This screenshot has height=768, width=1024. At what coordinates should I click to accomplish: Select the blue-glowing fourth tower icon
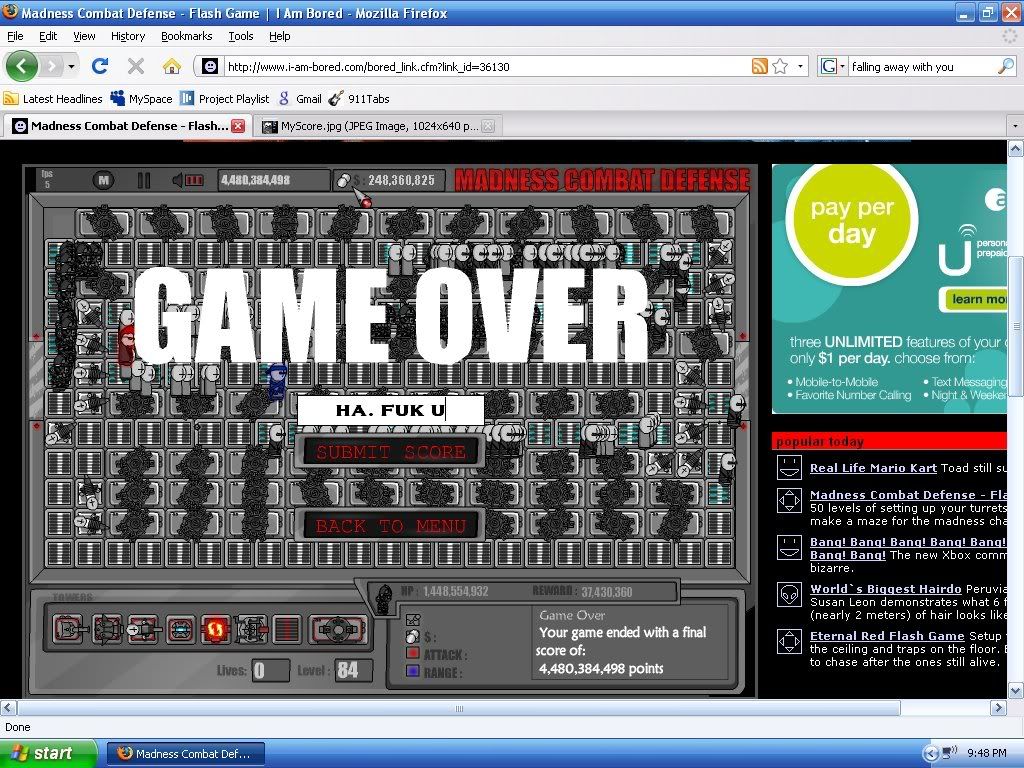tap(180, 630)
